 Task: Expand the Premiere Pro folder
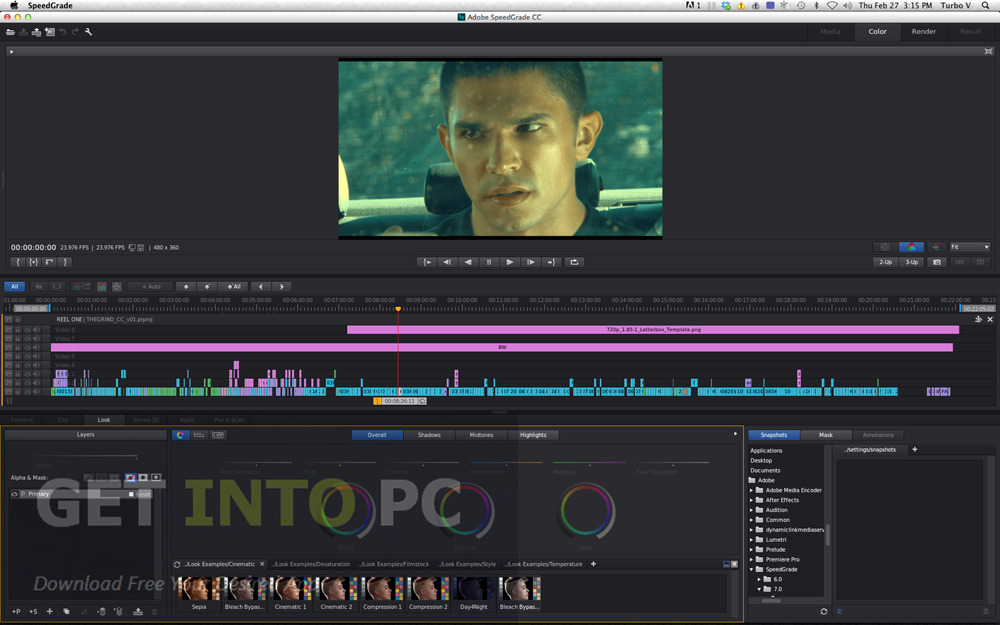(x=751, y=559)
